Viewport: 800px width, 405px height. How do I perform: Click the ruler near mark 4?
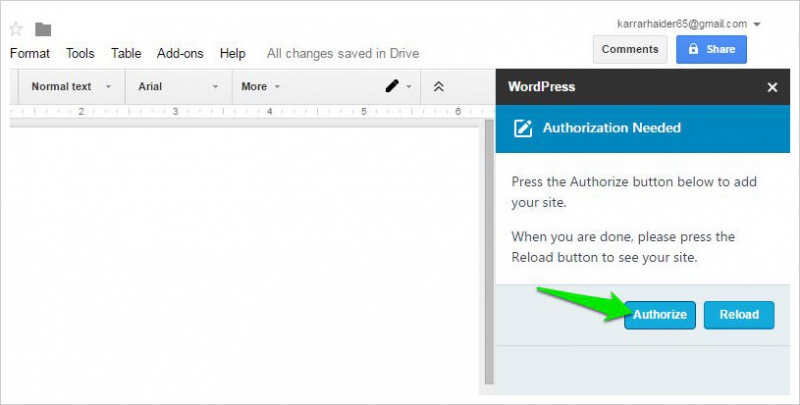coord(269,111)
